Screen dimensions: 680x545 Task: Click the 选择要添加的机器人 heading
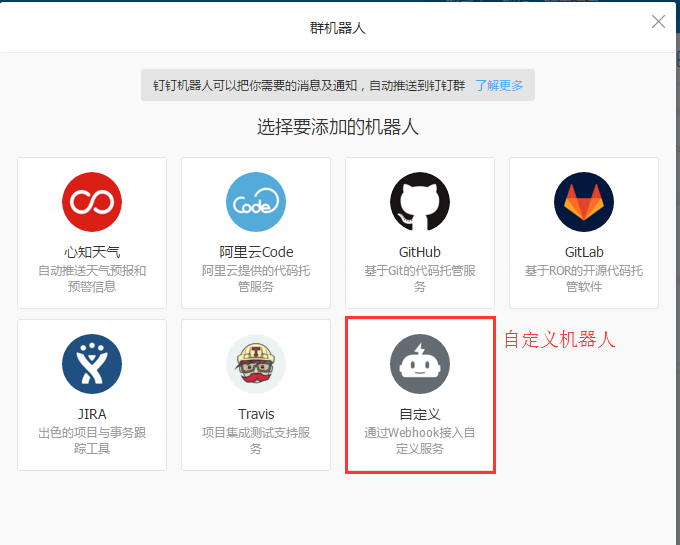[337, 127]
